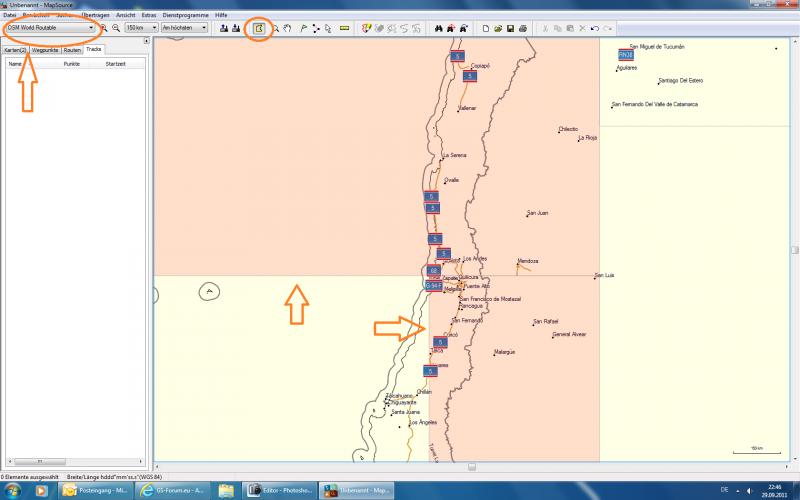
Task: Click the Startzeit column header
Action: click(x=115, y=63)
